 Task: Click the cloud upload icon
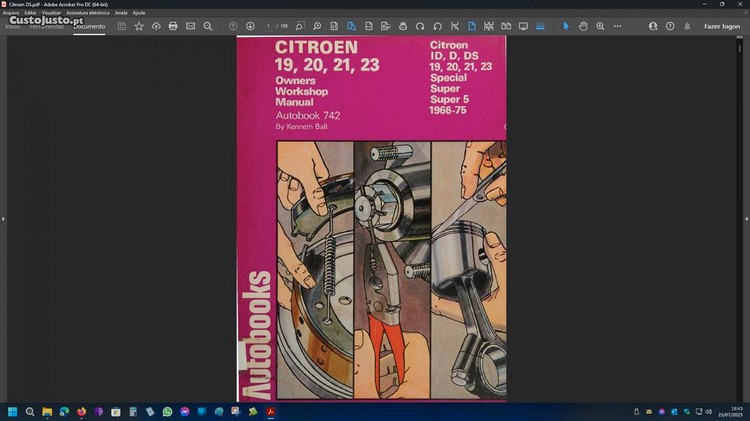156,26
